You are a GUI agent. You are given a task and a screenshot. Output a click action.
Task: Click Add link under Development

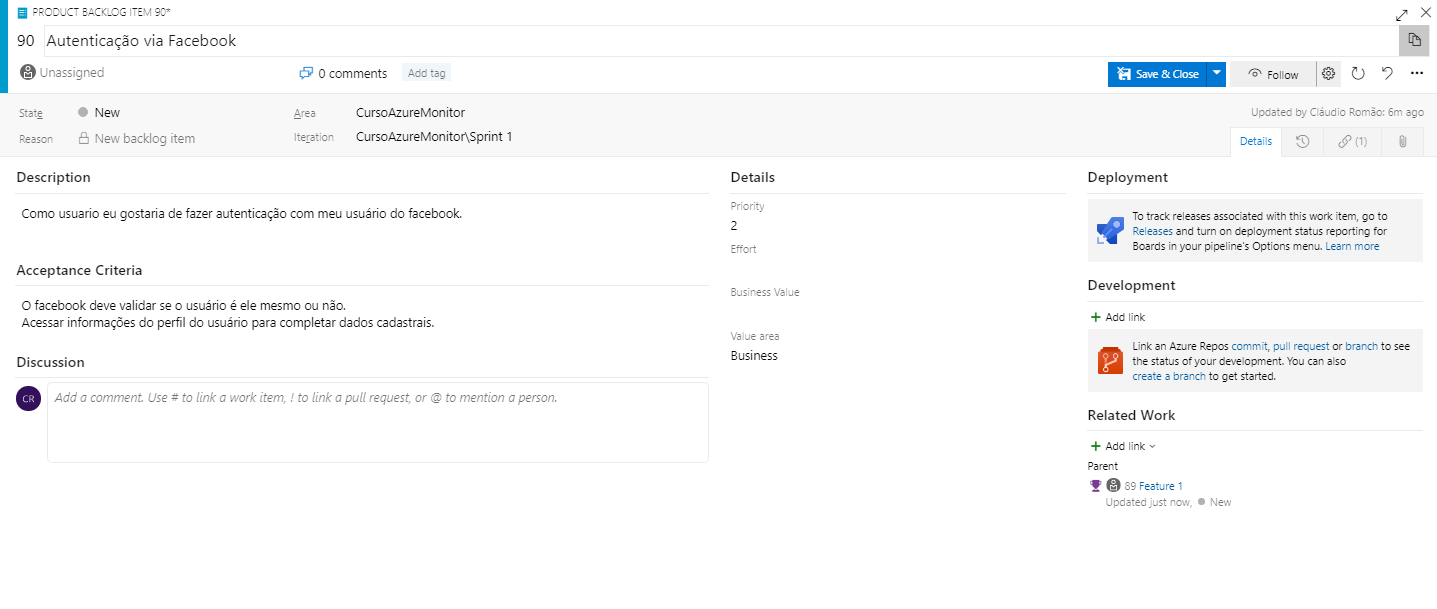click(x=1117, y=317)
